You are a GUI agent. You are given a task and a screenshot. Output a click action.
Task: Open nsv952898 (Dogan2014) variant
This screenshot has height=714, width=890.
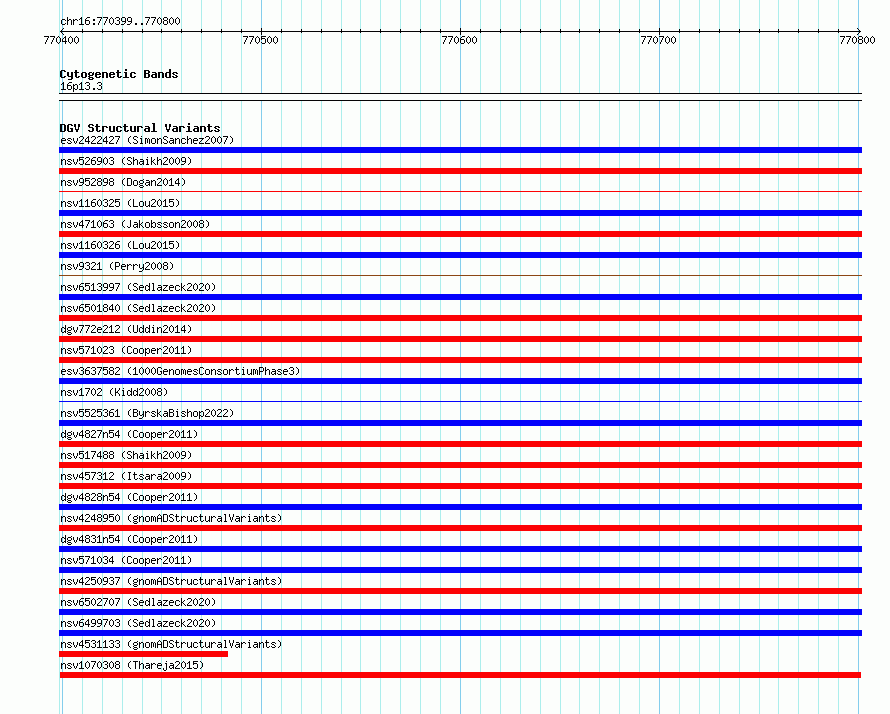(x=123, y=182)
